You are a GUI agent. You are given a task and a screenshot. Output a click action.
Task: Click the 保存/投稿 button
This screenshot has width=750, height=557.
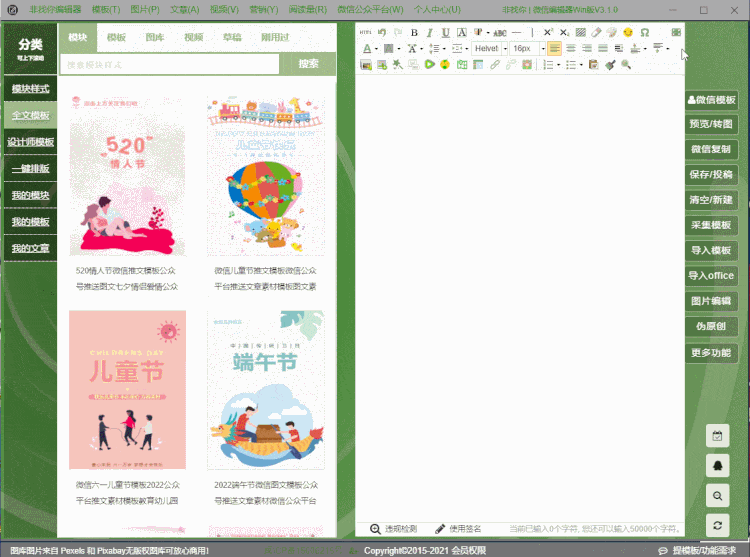[711, 175]
